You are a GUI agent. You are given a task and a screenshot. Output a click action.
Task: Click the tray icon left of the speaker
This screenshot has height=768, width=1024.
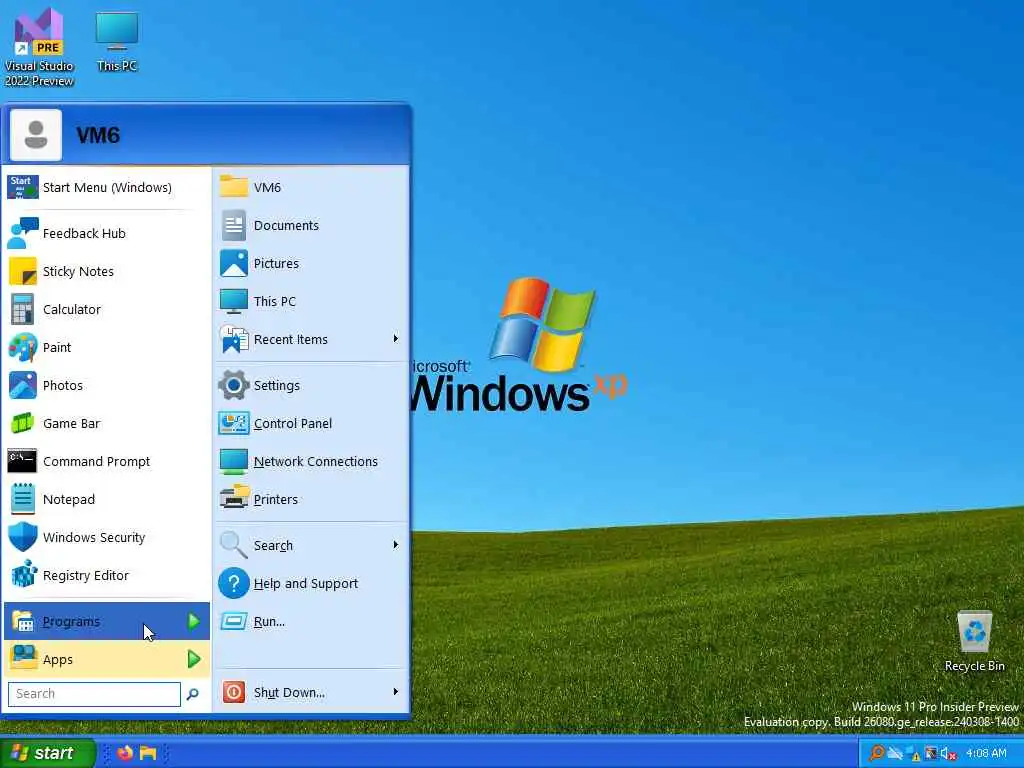[931, 754]
